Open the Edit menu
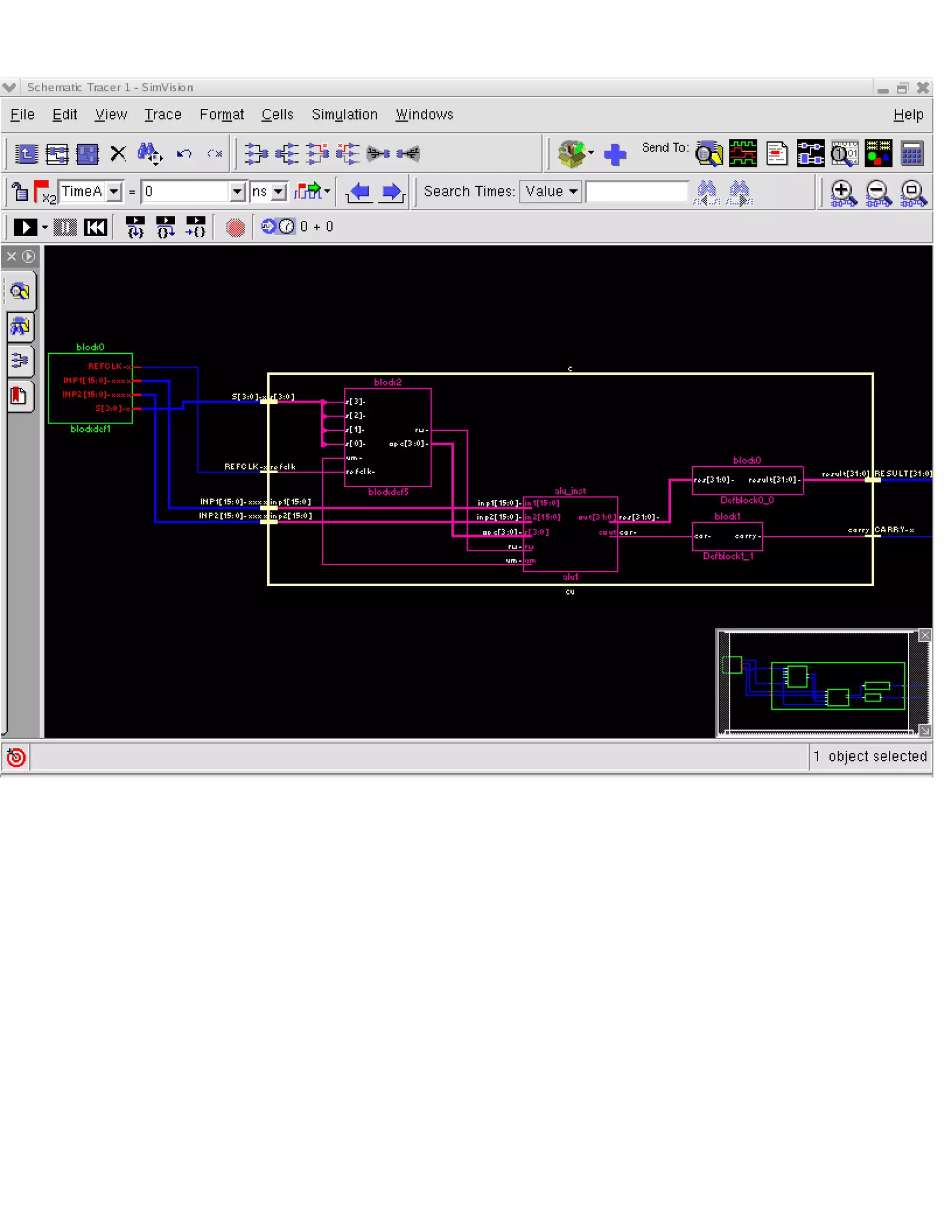Image resolution: width=952 pixels, height=1232 pixels. coord(64,114)
